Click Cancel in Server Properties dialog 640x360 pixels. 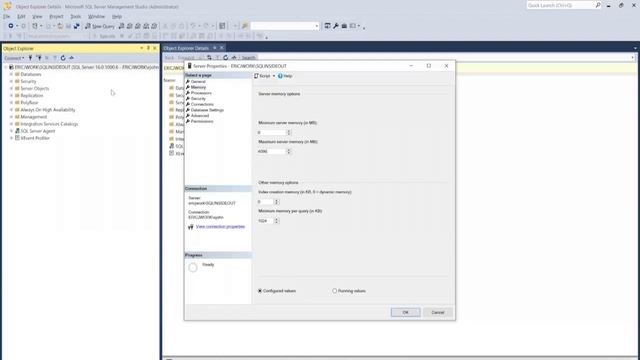coord(438,312)
